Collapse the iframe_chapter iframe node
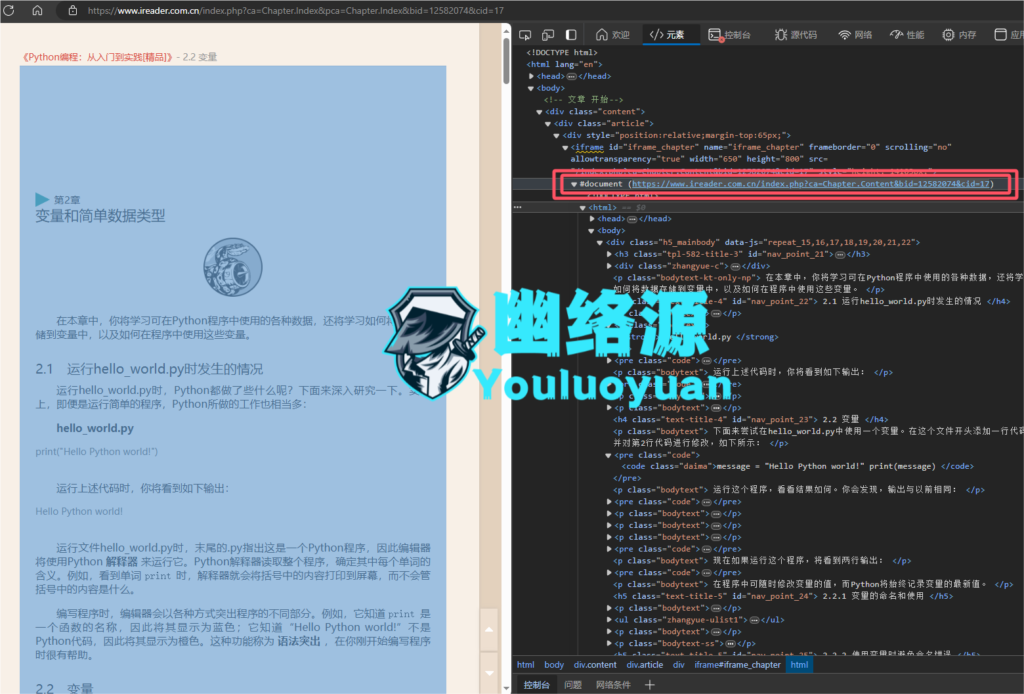 point(565,148)
